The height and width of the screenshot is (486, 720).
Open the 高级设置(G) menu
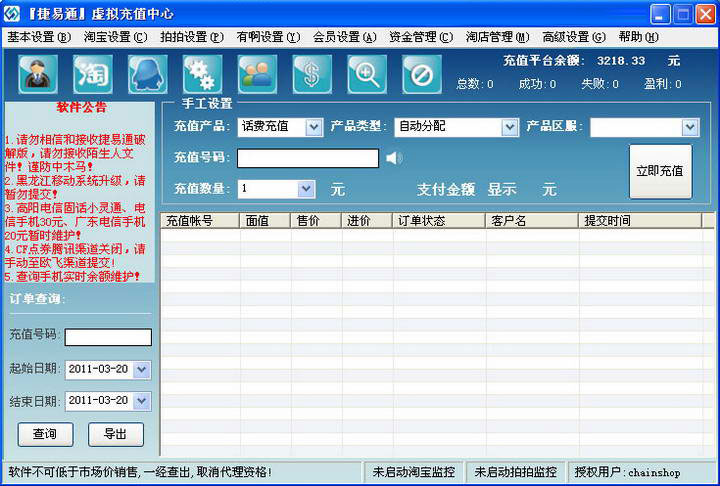click(574, 37)
